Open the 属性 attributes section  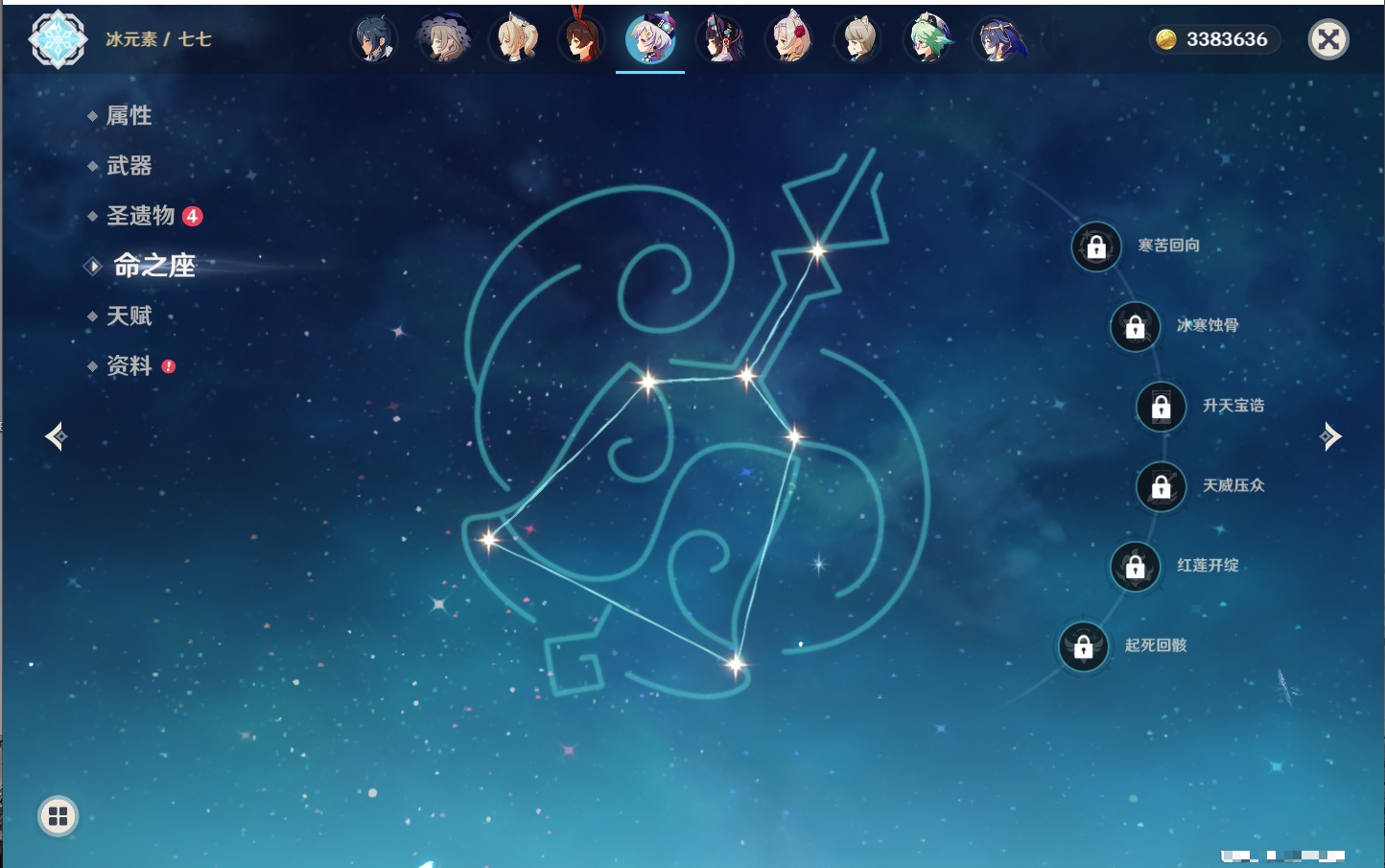click(129, 116)
